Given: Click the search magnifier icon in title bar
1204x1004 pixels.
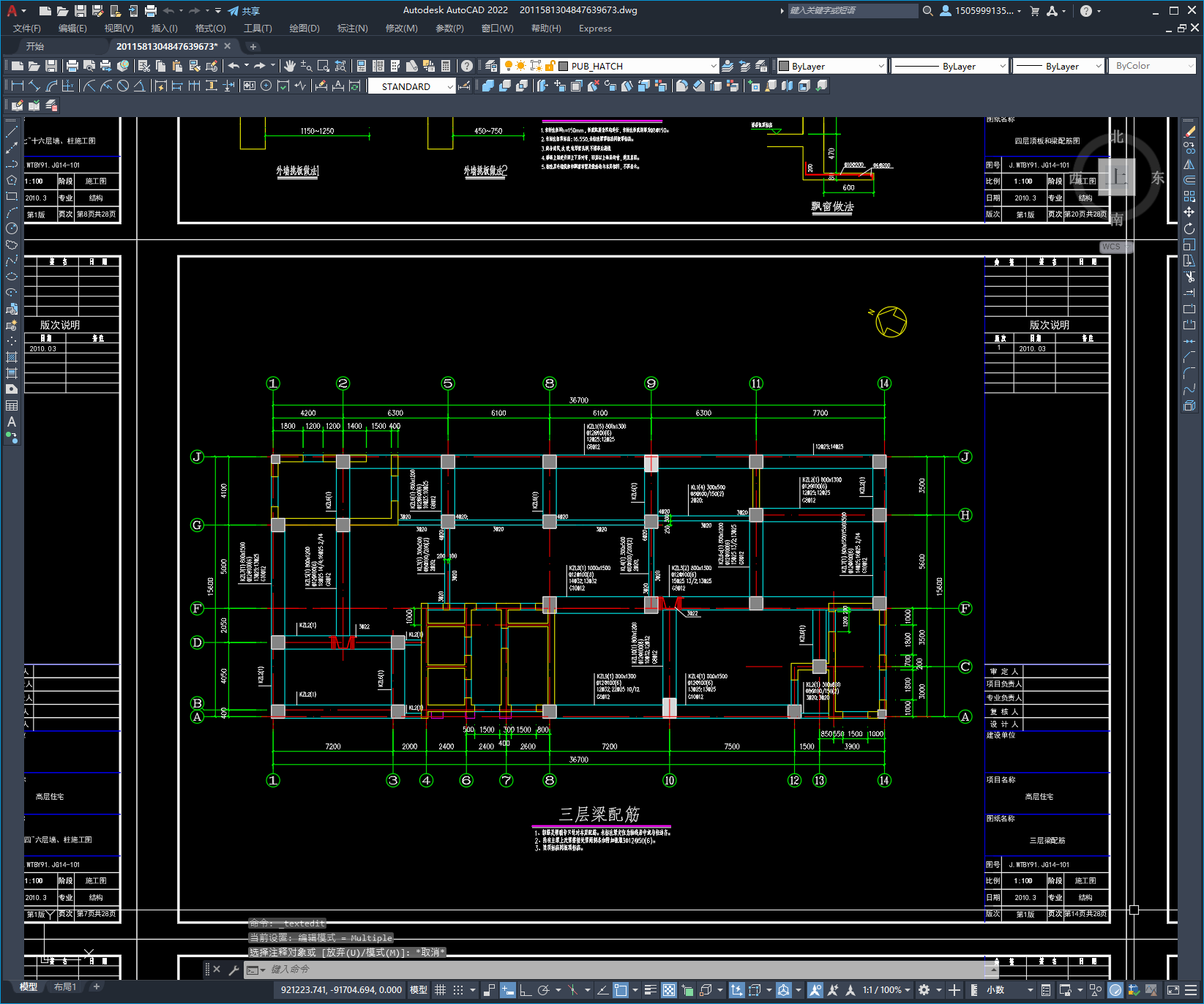Looking at the screenshot, I should pos(927,10).
